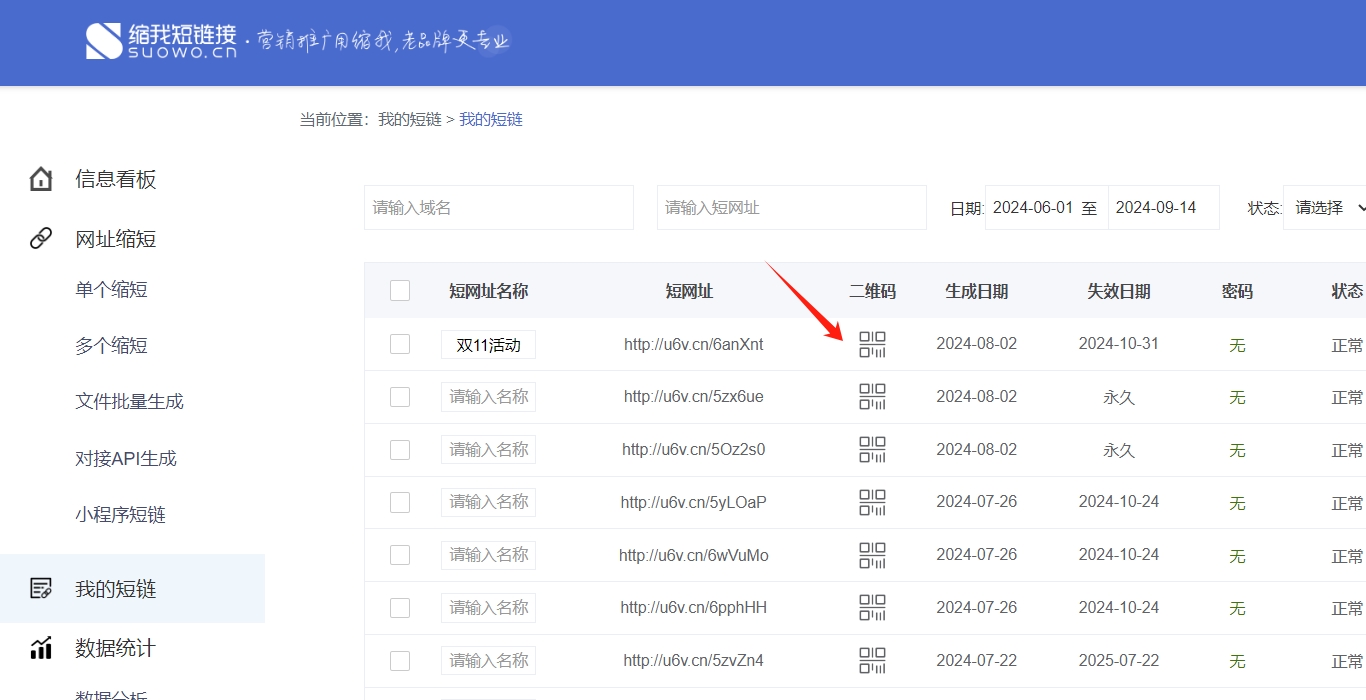1366x700 pixels.
Task: Click the Suowo.cn logo in the header
Action: [x=161, y=41]
